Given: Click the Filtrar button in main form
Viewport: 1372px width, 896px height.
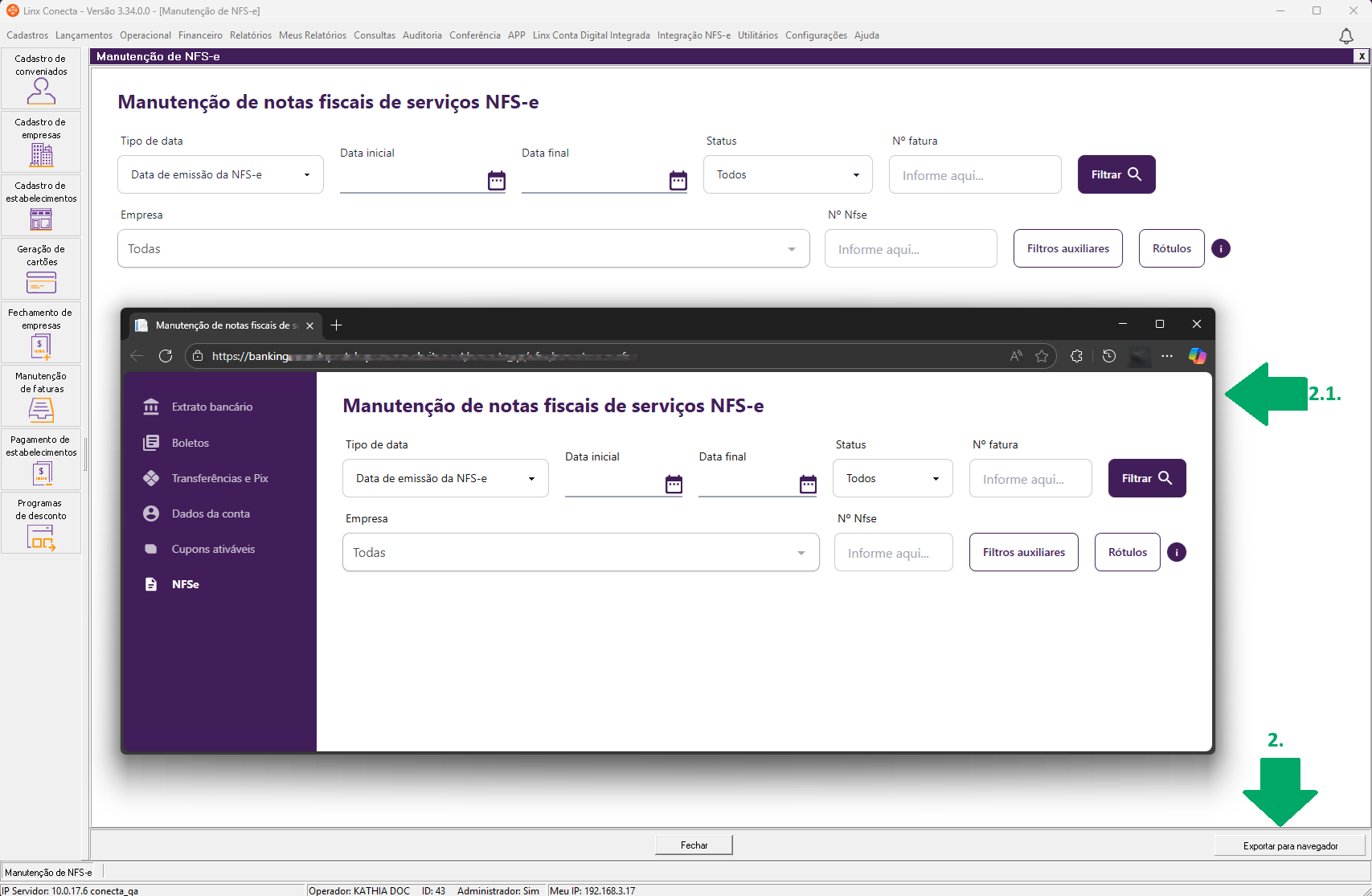Looking at the screenshot, I should (x=1116, y=174).
